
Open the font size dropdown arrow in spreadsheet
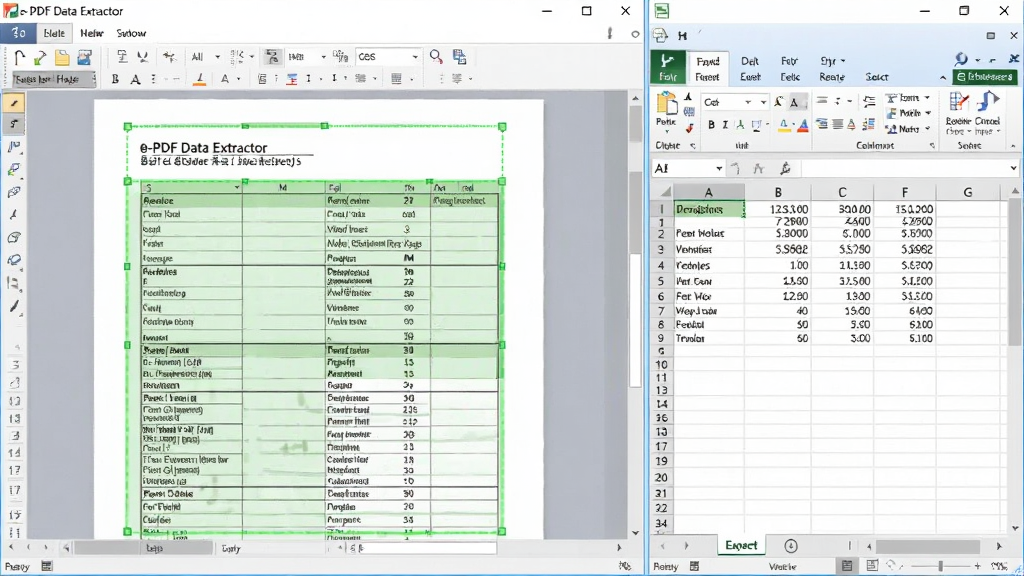(763, 103)
